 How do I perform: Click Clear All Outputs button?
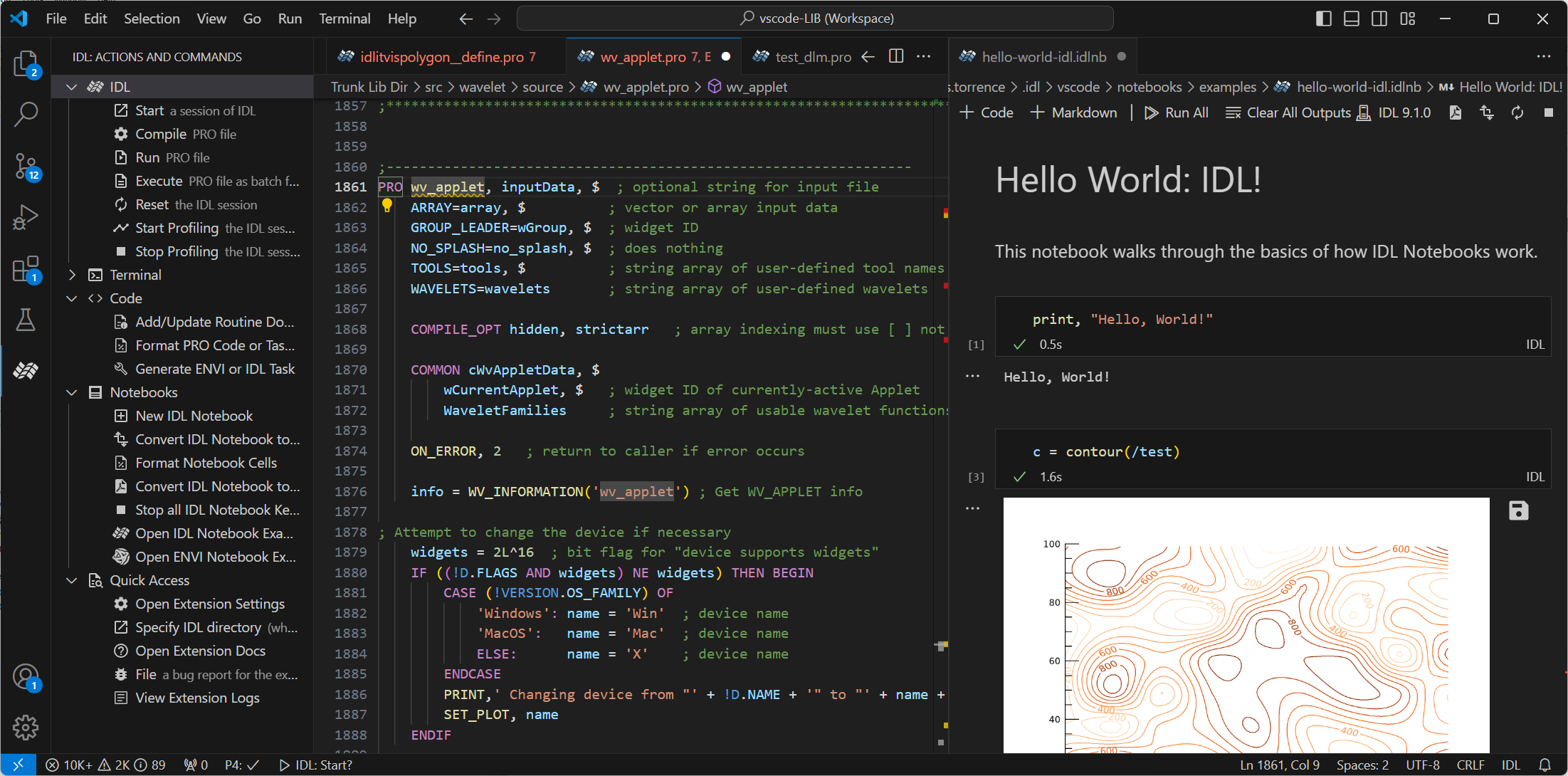(x=1288, y=112)
